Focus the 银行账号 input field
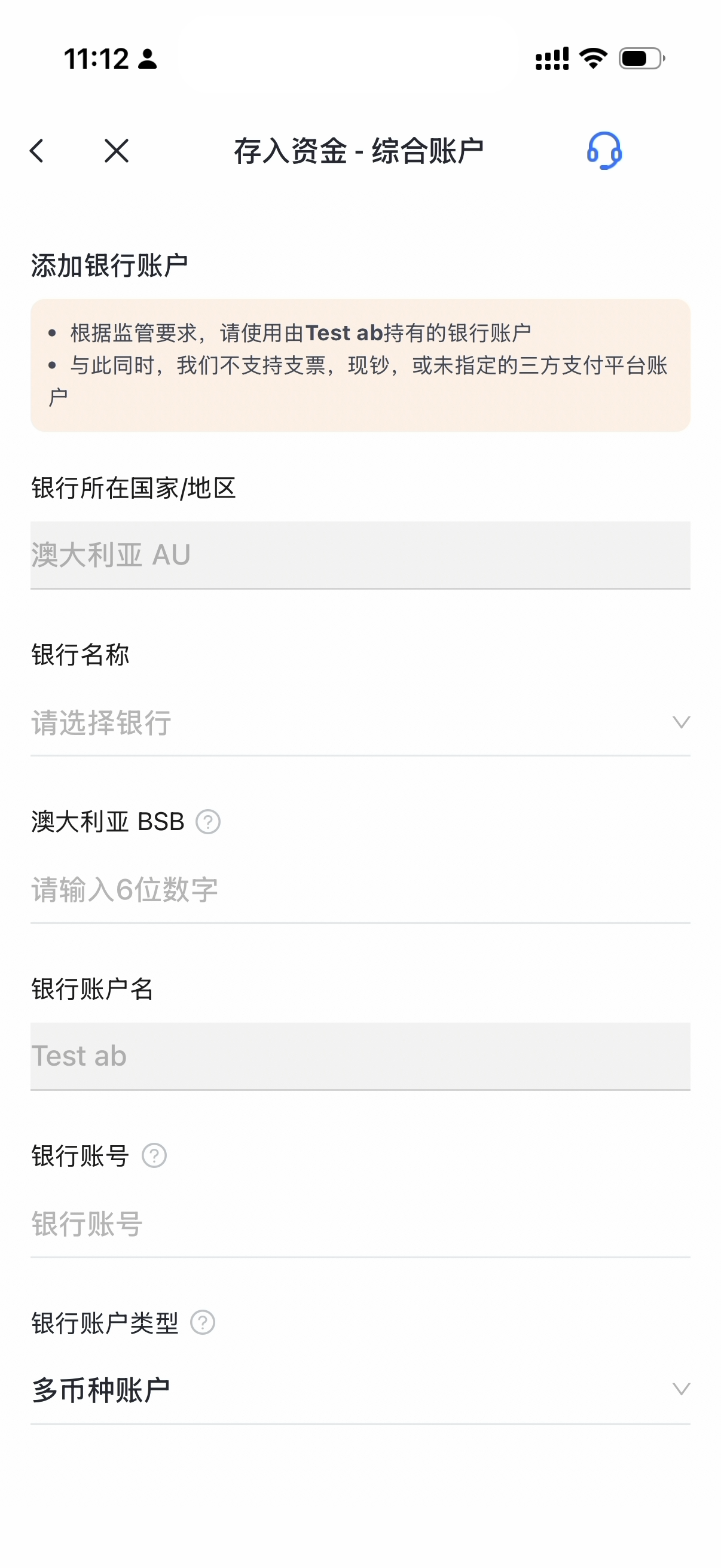 [x=359, y=1224]
